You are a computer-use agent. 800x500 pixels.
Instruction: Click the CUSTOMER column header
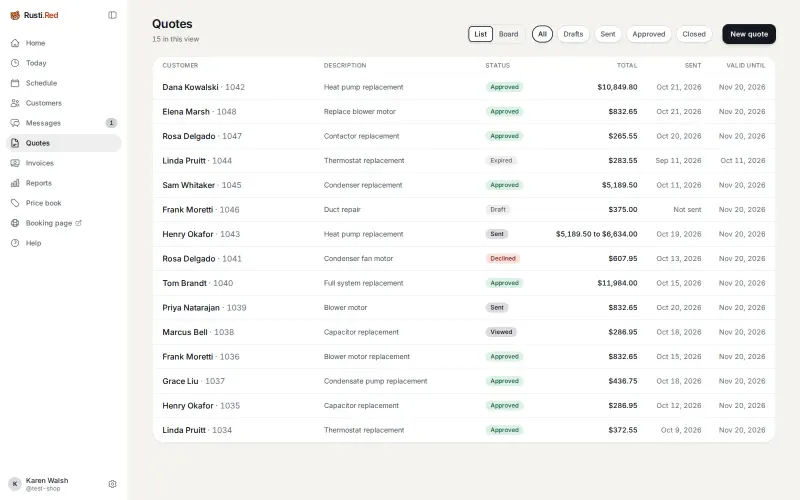click(180, 65)
